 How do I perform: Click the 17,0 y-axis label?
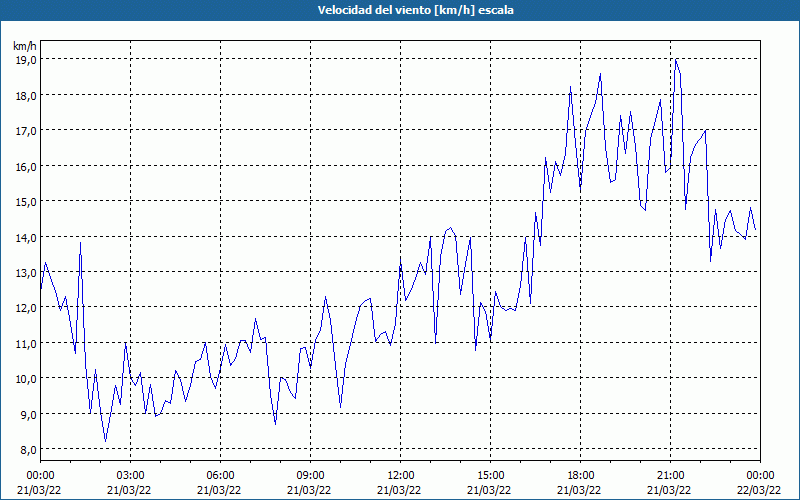(26, 131)
